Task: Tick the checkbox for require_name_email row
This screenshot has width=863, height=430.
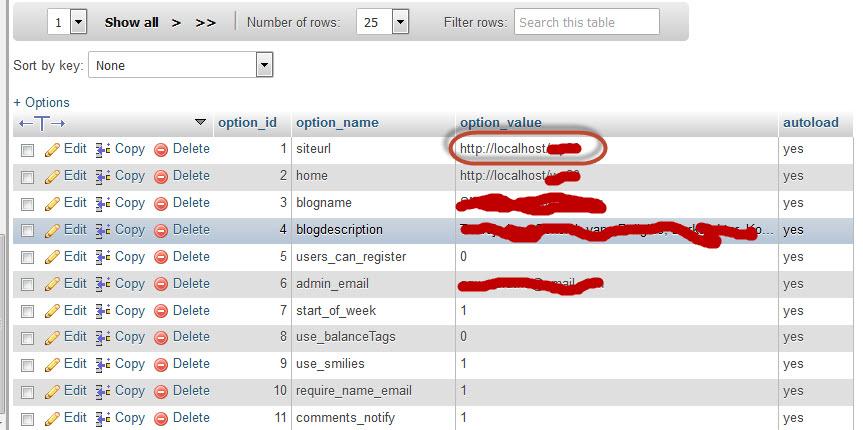Action: pyautogui.click(x=28, y=392)
